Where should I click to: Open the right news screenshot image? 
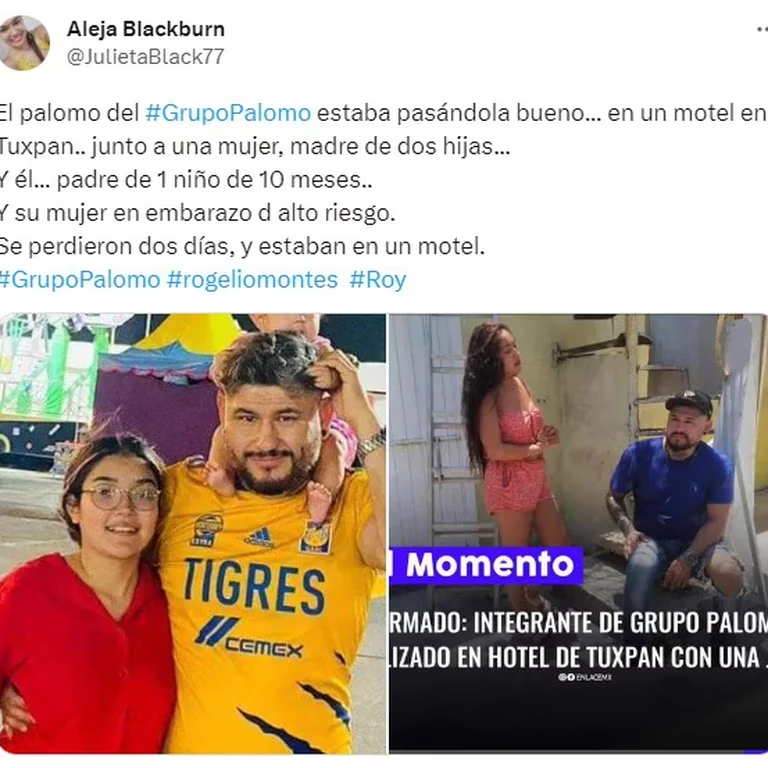(x=577, y=533)
